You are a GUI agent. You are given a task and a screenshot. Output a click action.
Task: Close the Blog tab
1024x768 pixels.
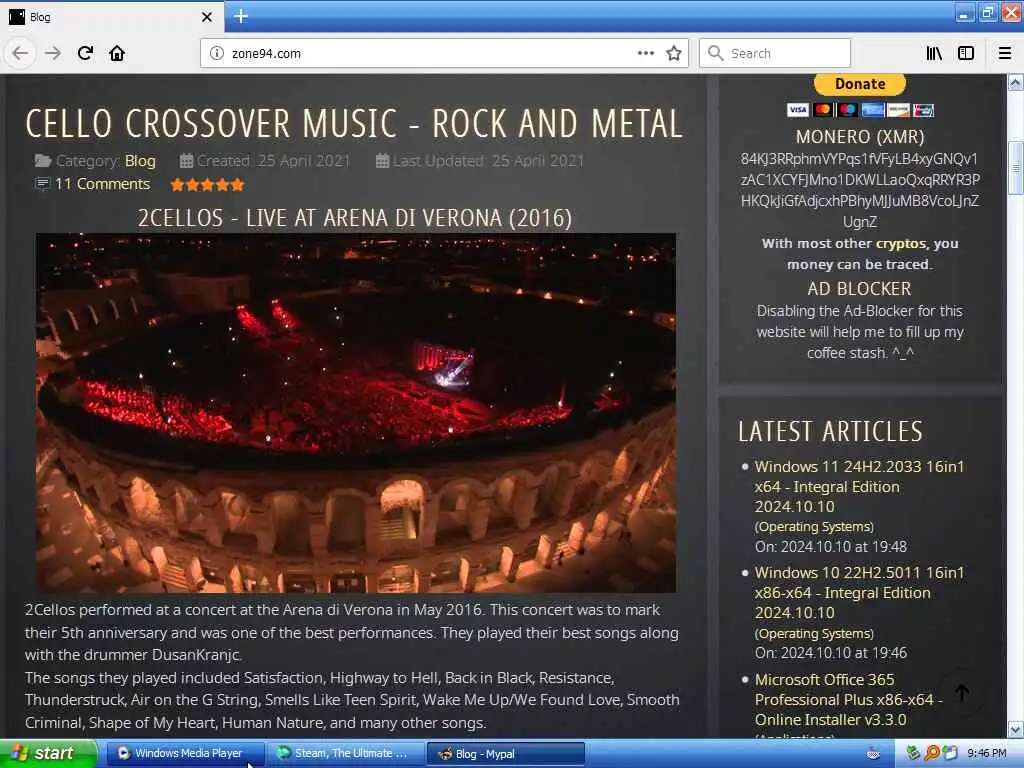(207, 17)
